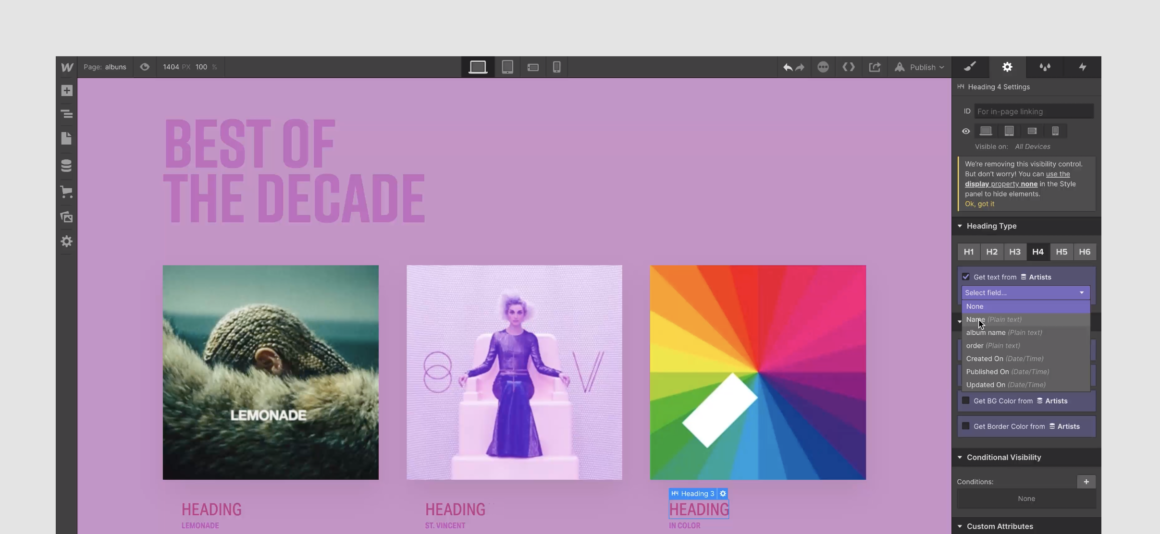Open Project Settings gear in left sidebar
The image size is (1160, 534).
click(x=67, y=241)
